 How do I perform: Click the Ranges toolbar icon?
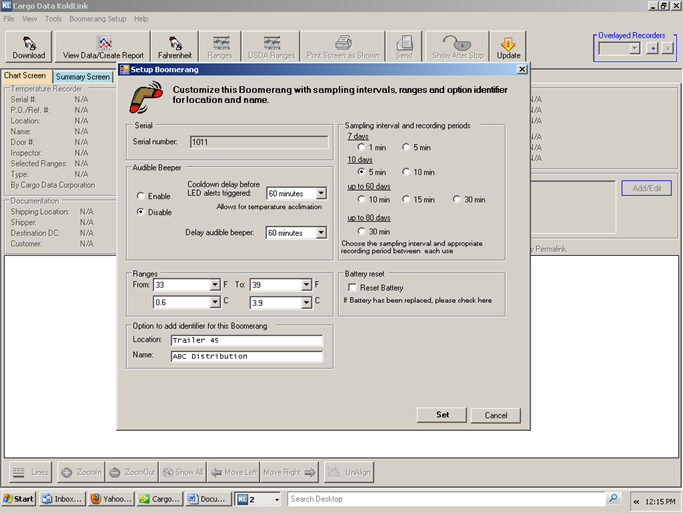(x=220, y=47)
